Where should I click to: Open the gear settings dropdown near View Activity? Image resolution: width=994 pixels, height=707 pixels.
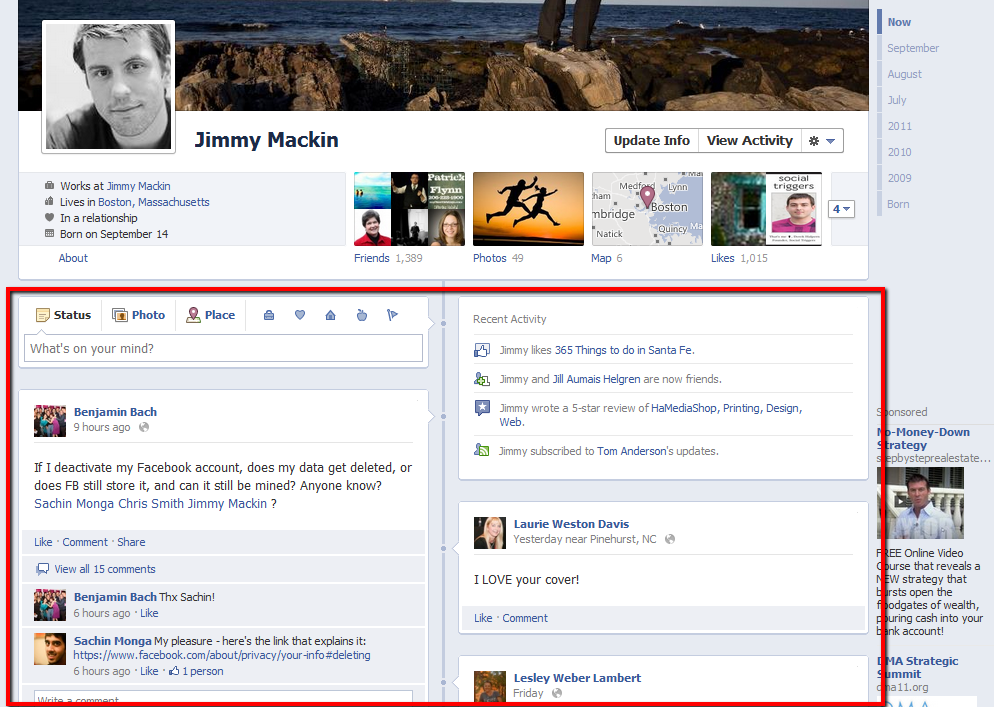click(x=822, y=141)
